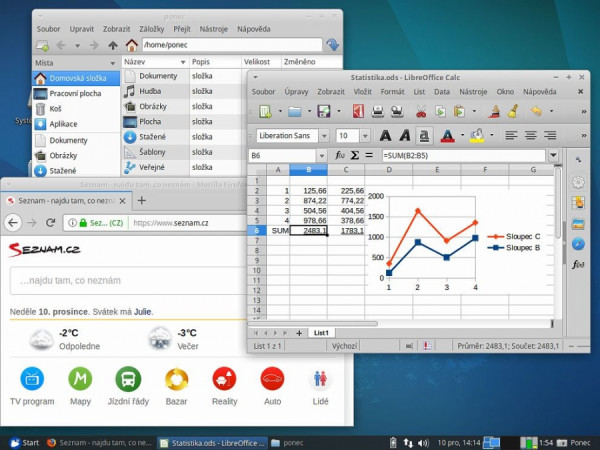Open Místa side pane dropdown
Image resolution: width=600 pixels, height=450 pixels.
(112, 63)
